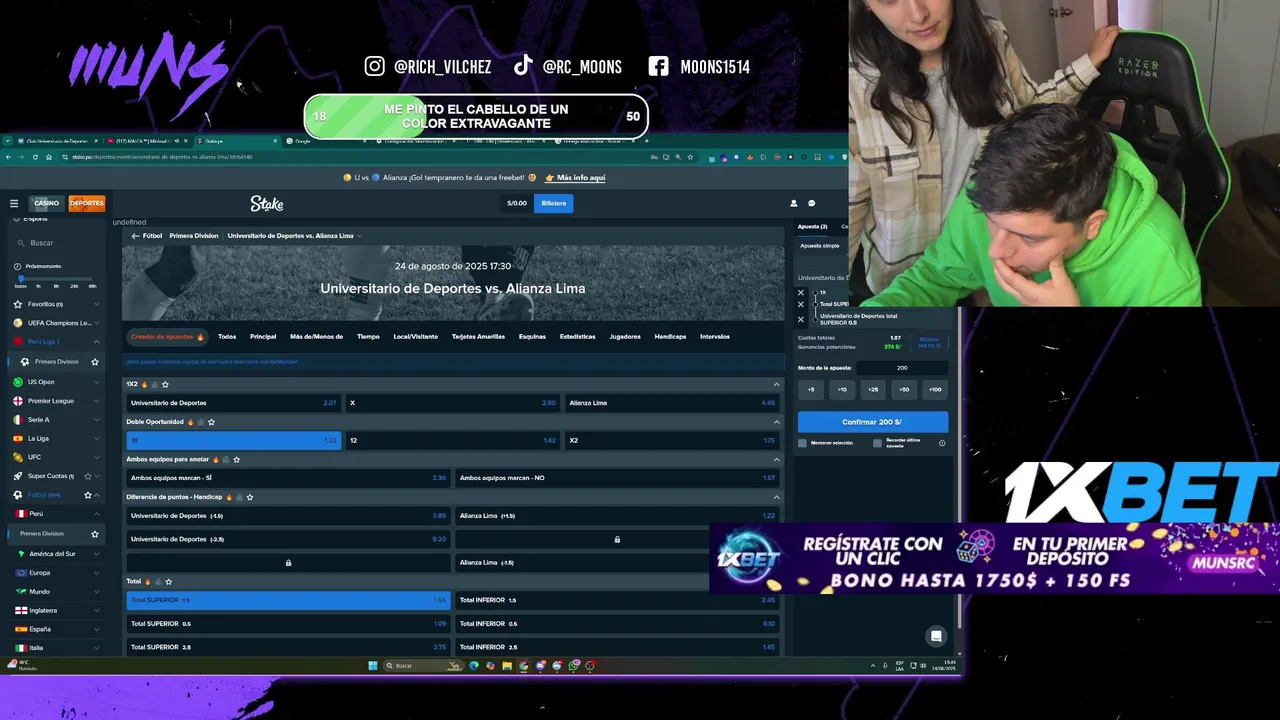1280x720 pixels.
Task: Check the Mantener selección checkbox
Action: (802, 443)
